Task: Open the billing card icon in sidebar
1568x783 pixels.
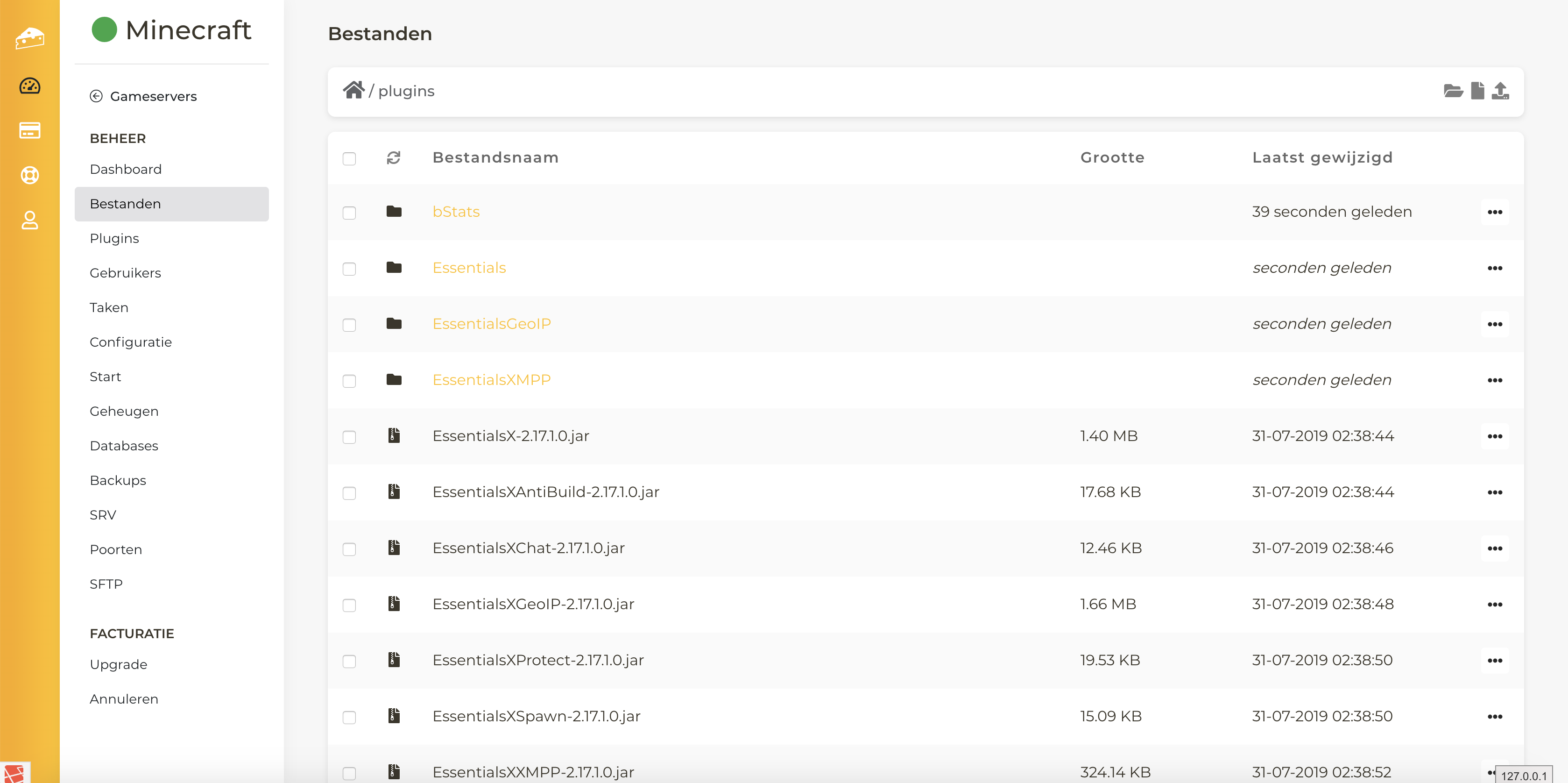Action: pyautogui.click(x=30, y=130)
